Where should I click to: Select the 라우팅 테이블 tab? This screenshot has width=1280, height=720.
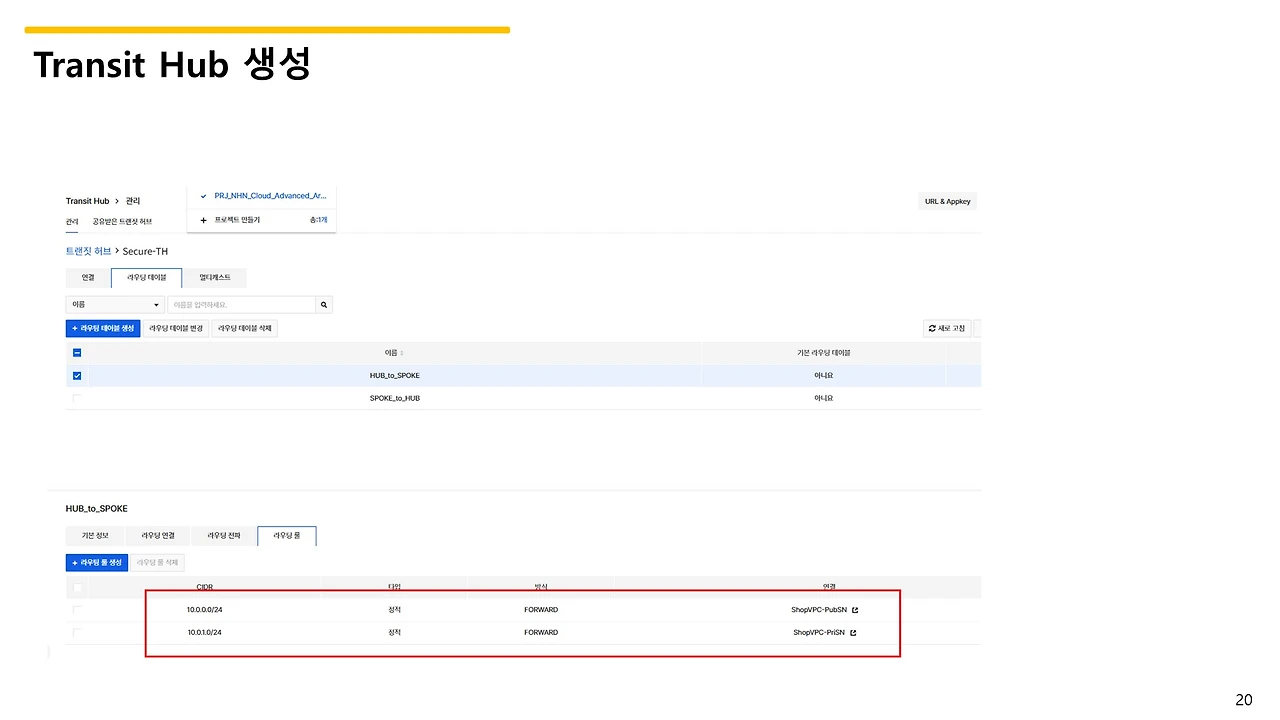point(146,277)
